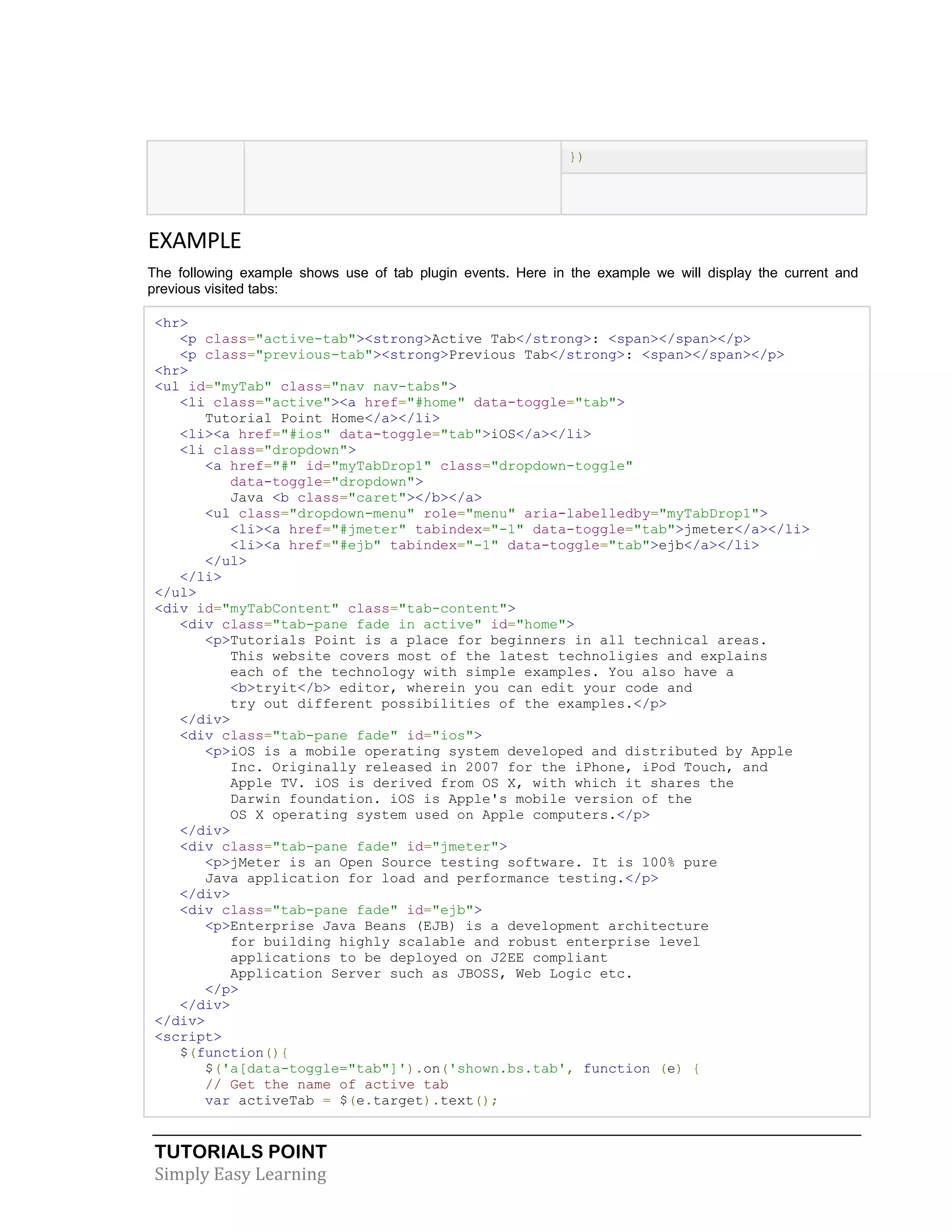The width and height of the screenshot is (952, 1232).
Task: Click the line 'try out different possibilities'
Action: click(x=449, y=704)
